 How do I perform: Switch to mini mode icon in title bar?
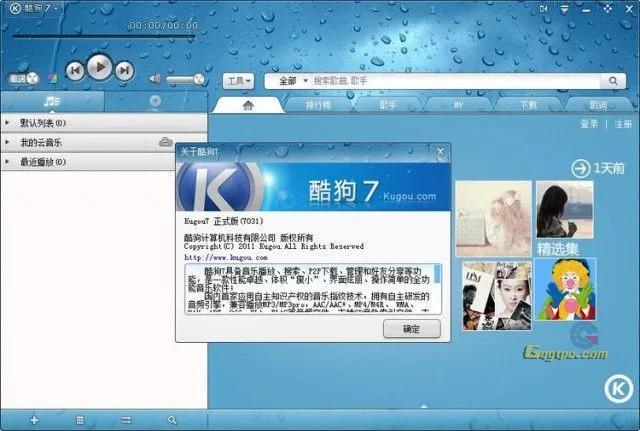click(544, 8)
